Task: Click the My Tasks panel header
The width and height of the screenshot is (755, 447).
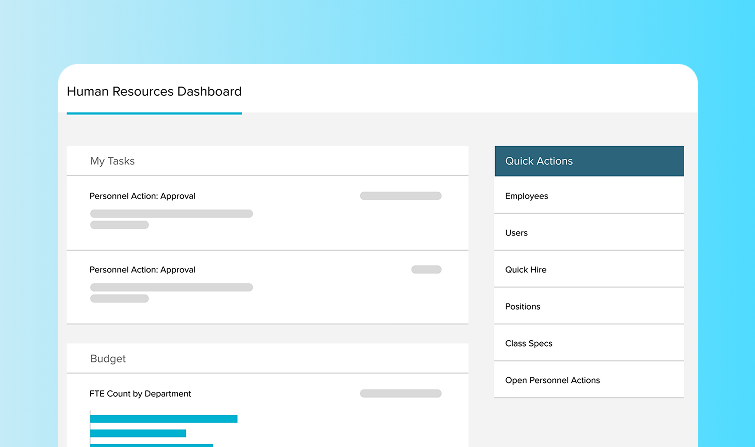Action: [x=267, y=161]
